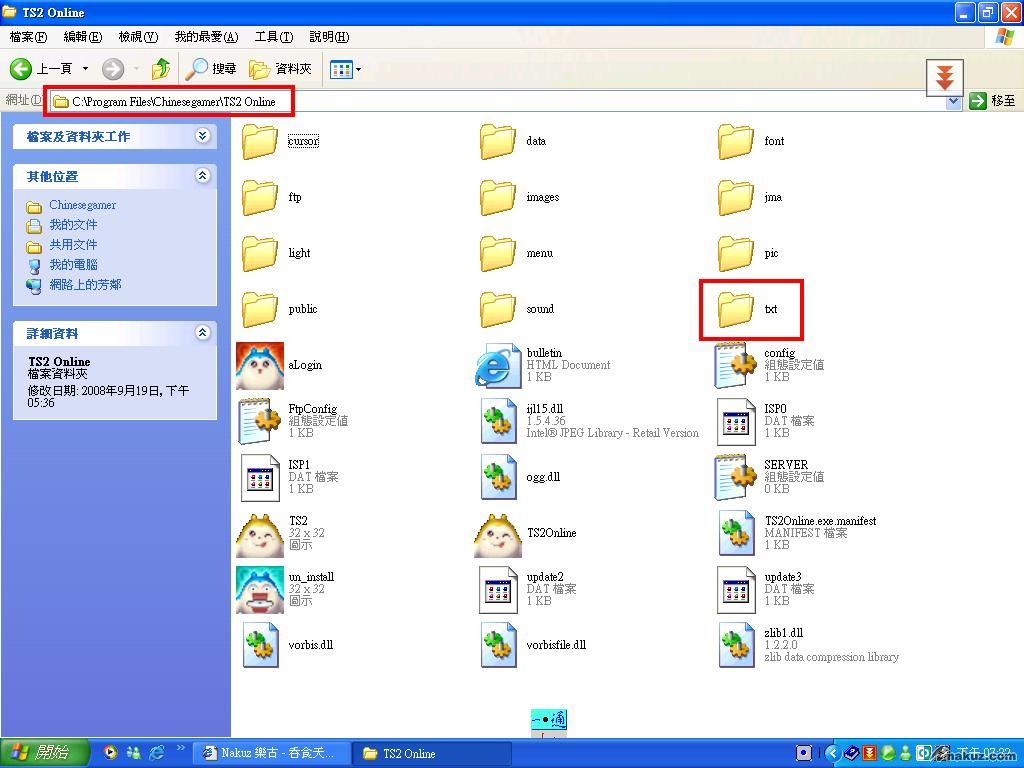Open the font folder icon
The width and height of the screenshot is (1024, 768).
[735, 141]
